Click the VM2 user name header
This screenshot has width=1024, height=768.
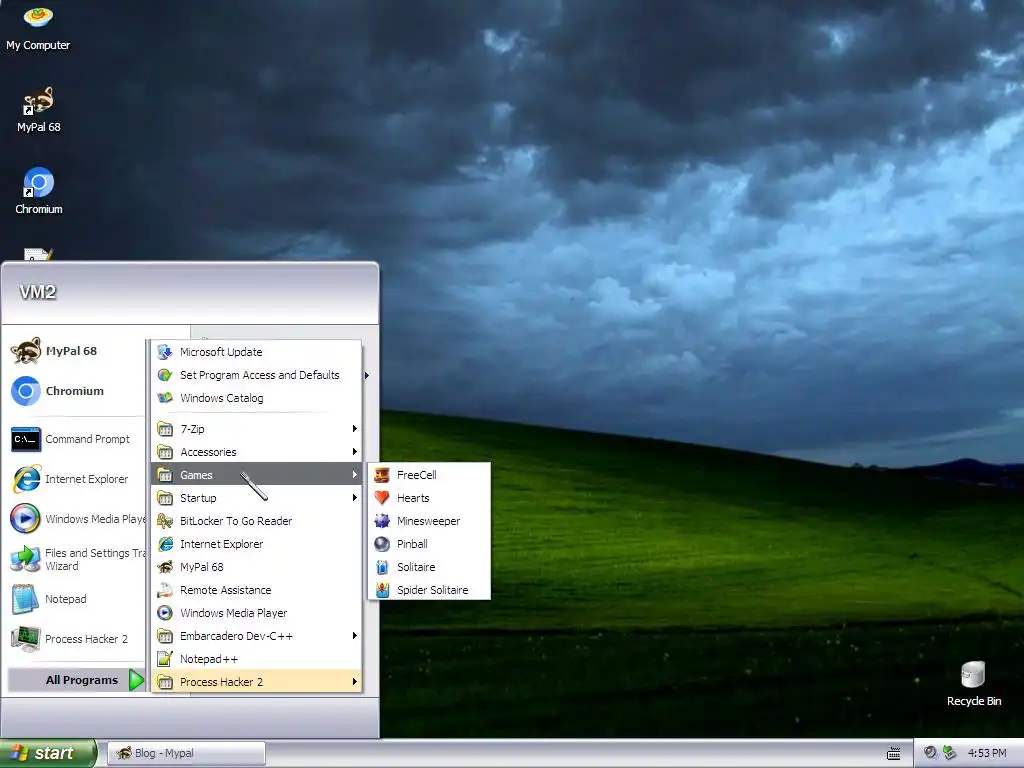tap(37, 292)
